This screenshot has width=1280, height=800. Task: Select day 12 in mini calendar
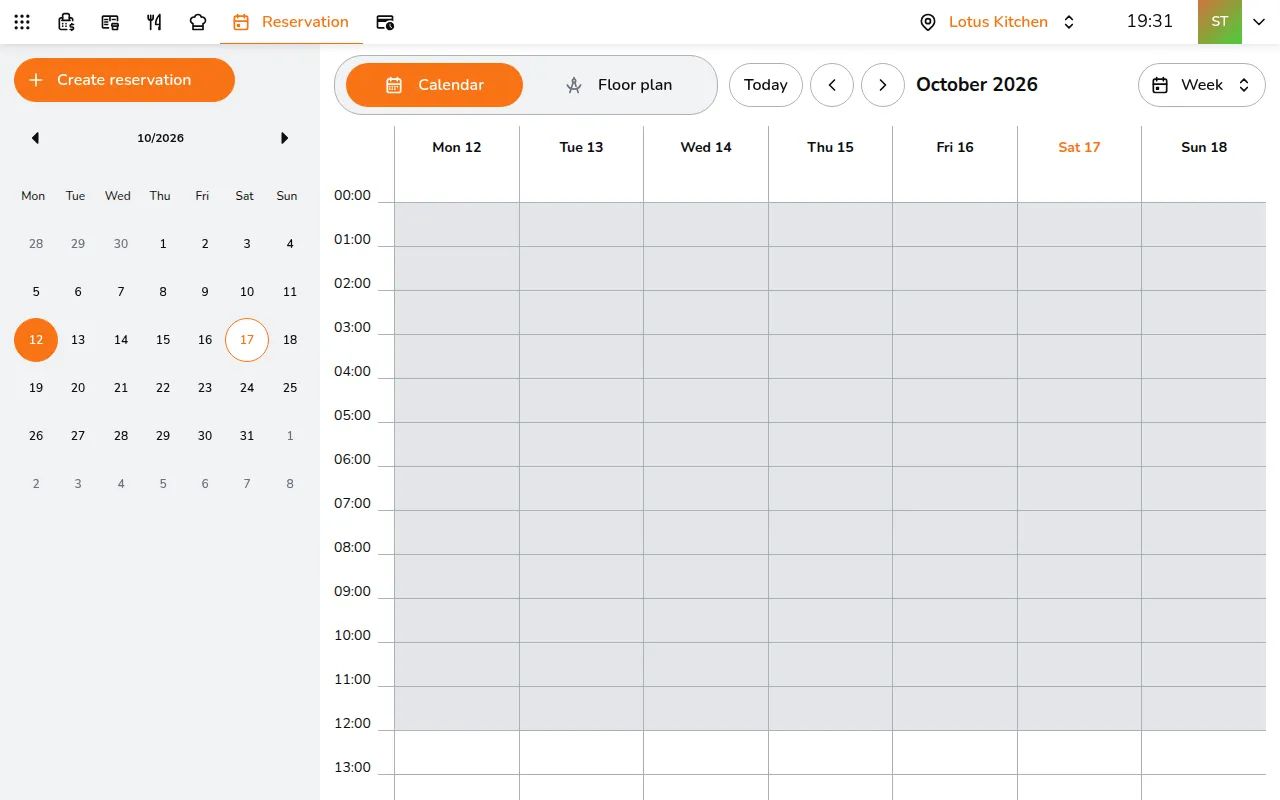pos(36,340)
